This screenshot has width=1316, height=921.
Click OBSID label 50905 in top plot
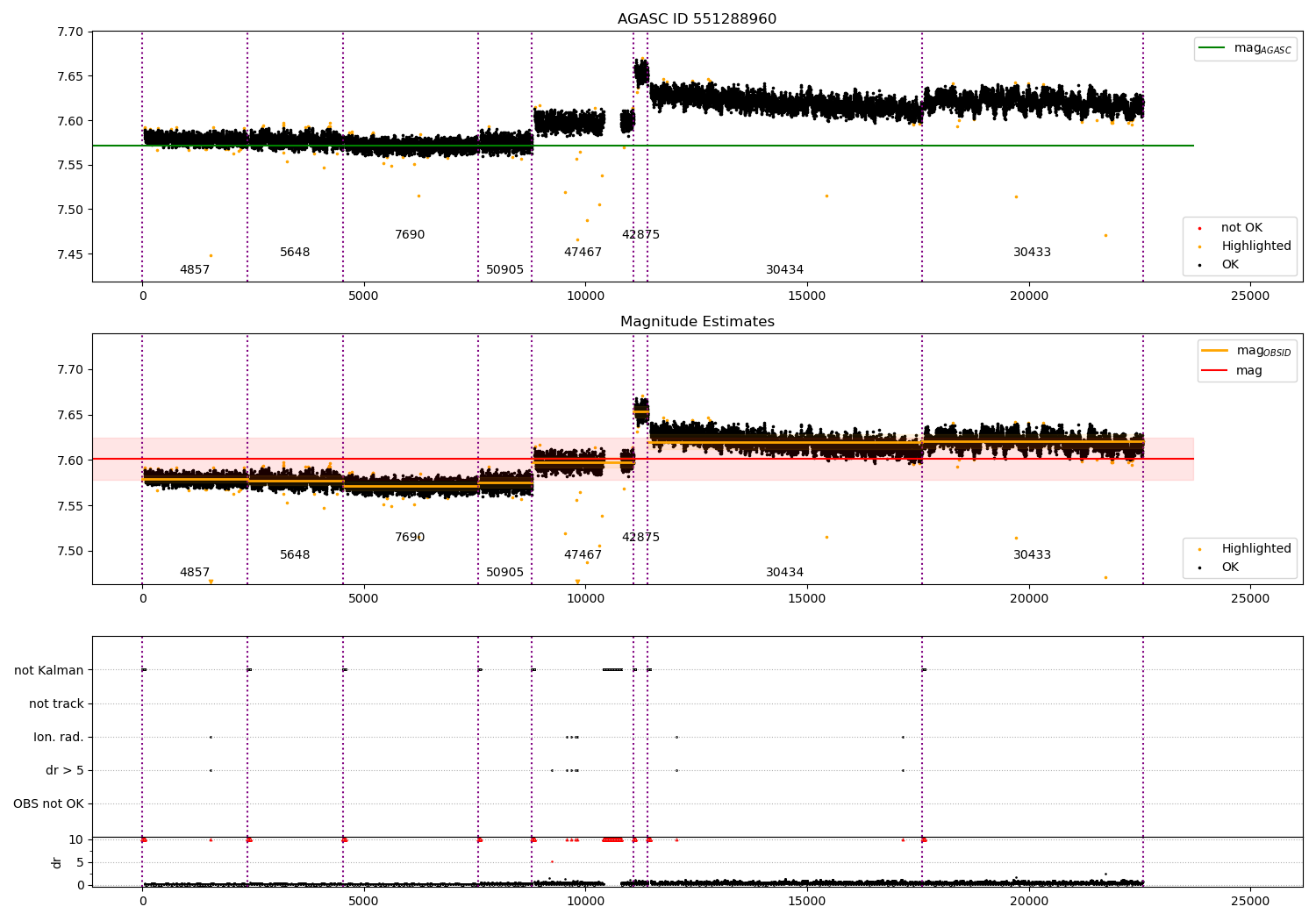pos(504,270)
